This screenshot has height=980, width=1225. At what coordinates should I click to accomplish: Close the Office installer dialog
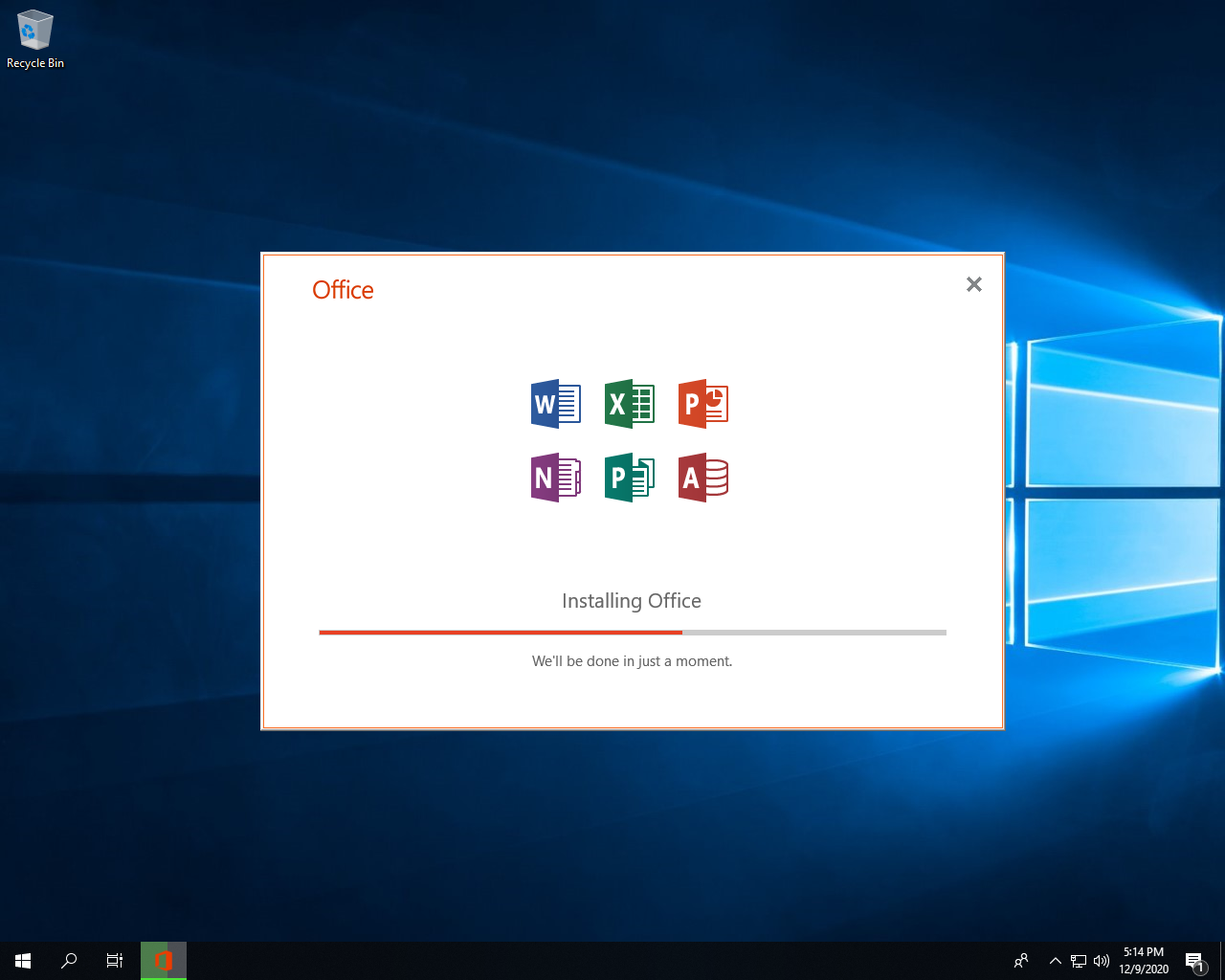click(x=974, y=284)
